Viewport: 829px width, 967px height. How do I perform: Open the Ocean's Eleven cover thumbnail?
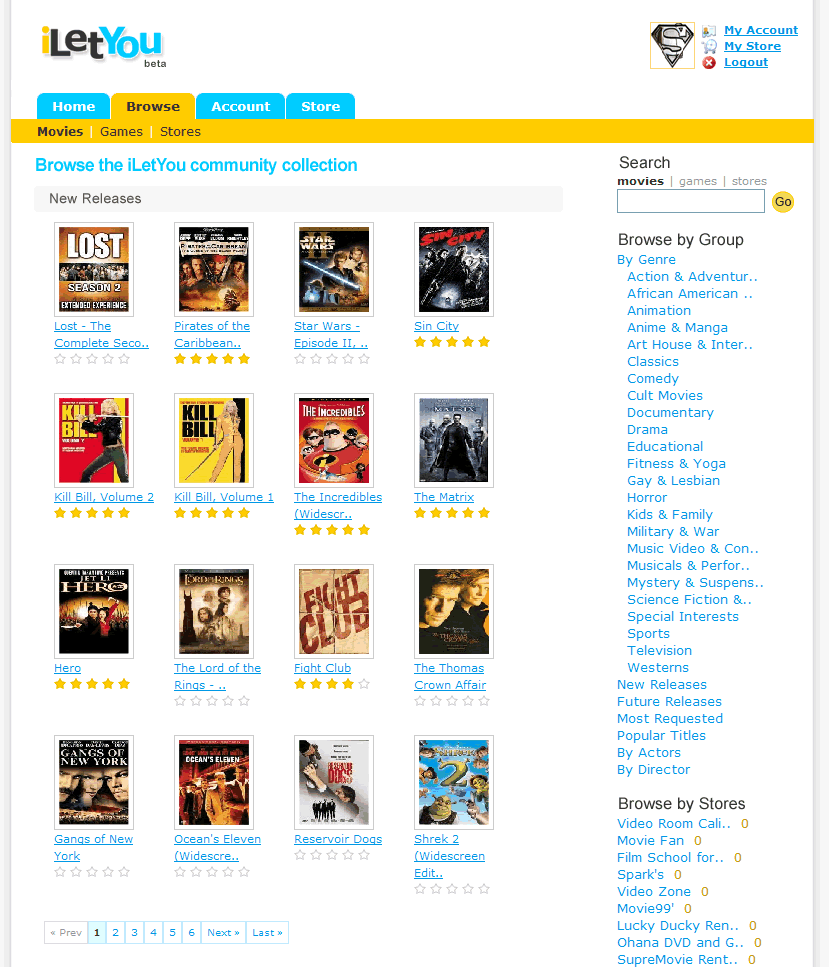pyautogui.click(x=213, y=782)
